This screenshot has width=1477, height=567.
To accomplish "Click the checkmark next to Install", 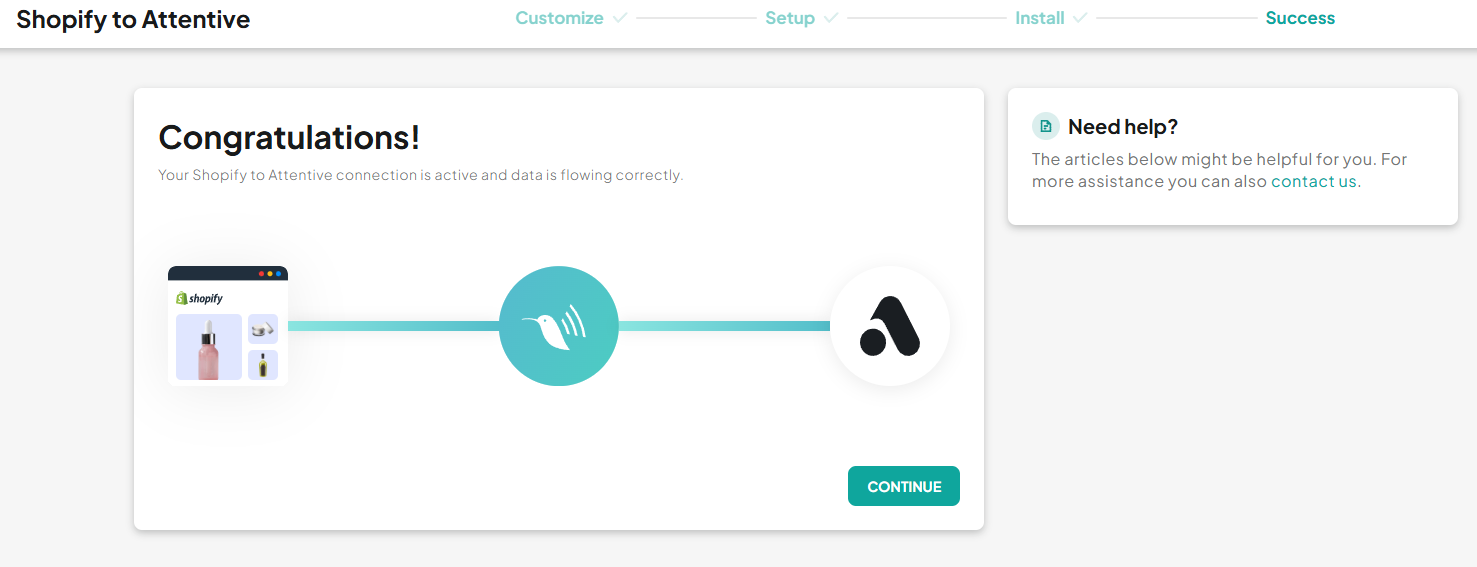I will click(x=1080, y=18).
